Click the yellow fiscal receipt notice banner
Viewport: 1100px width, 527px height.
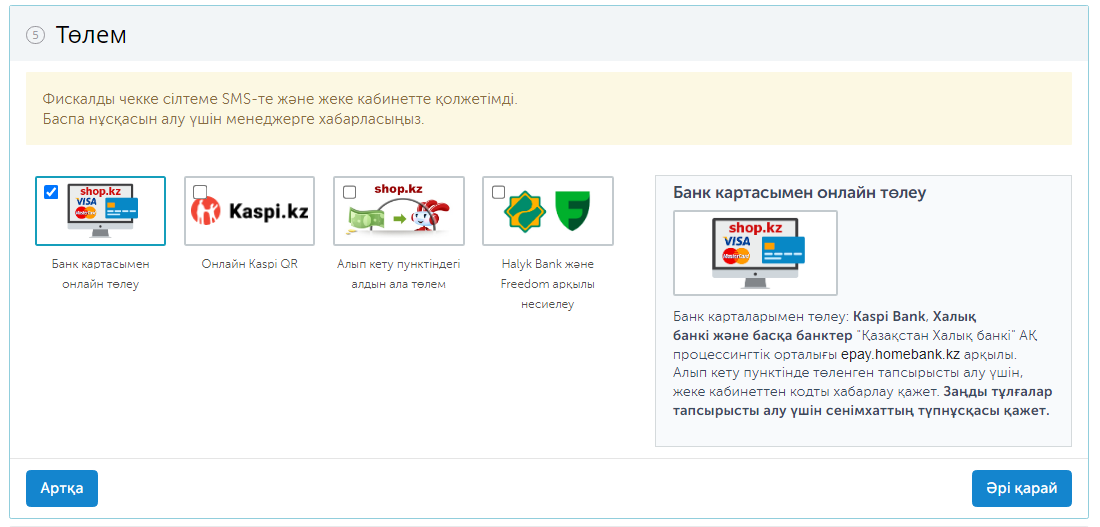[x=548, y=109]
